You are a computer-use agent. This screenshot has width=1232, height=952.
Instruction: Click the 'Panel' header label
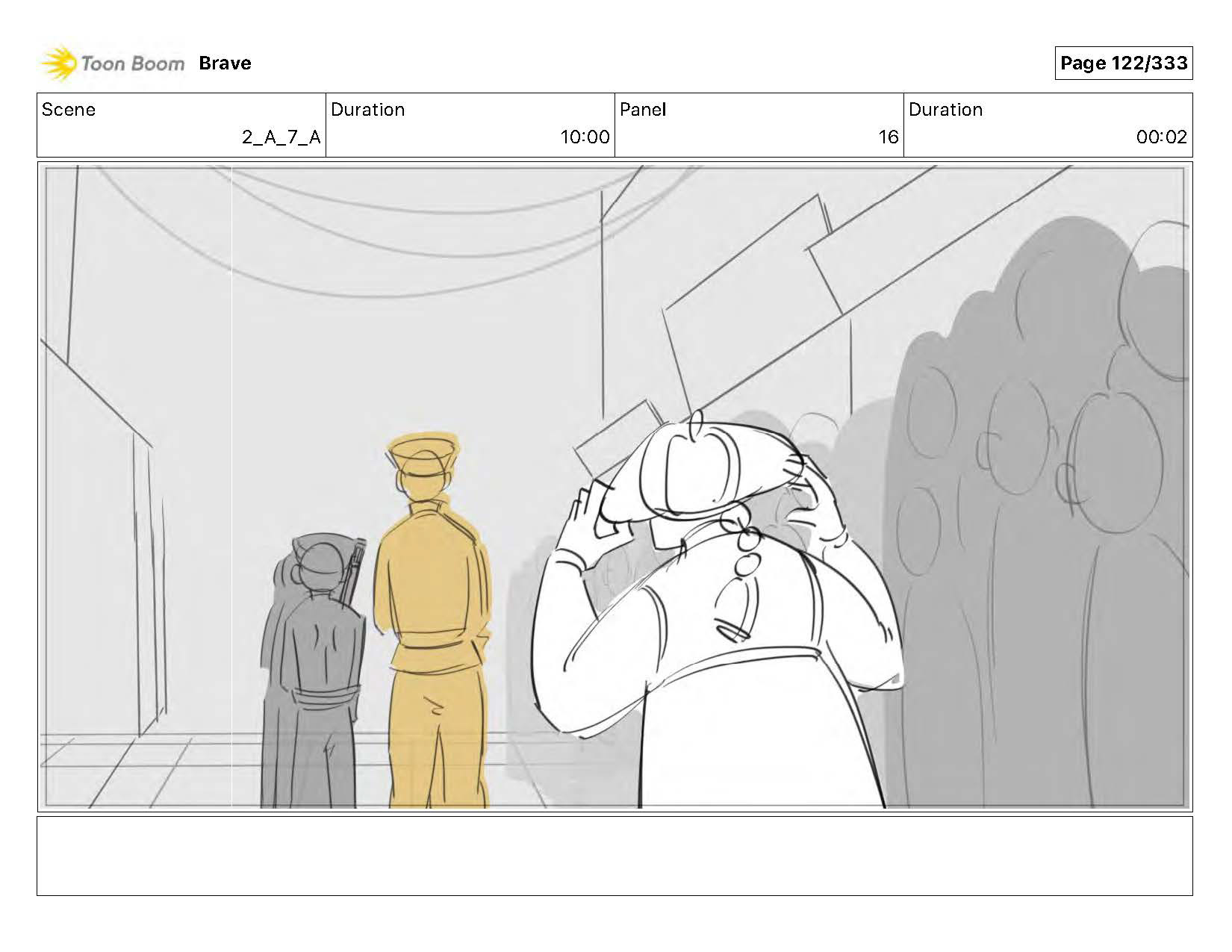coord(642,110)
